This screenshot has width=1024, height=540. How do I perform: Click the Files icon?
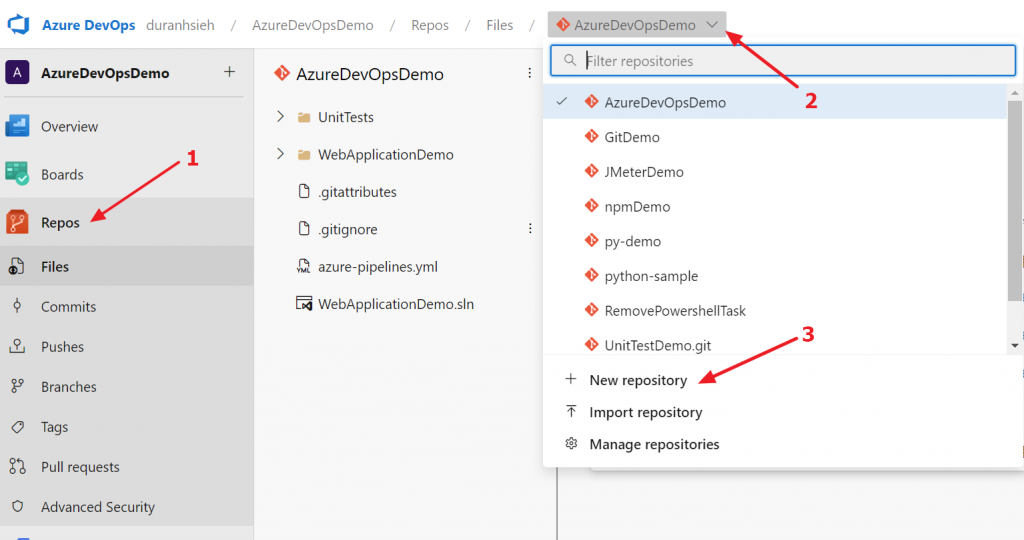point(17,266)
